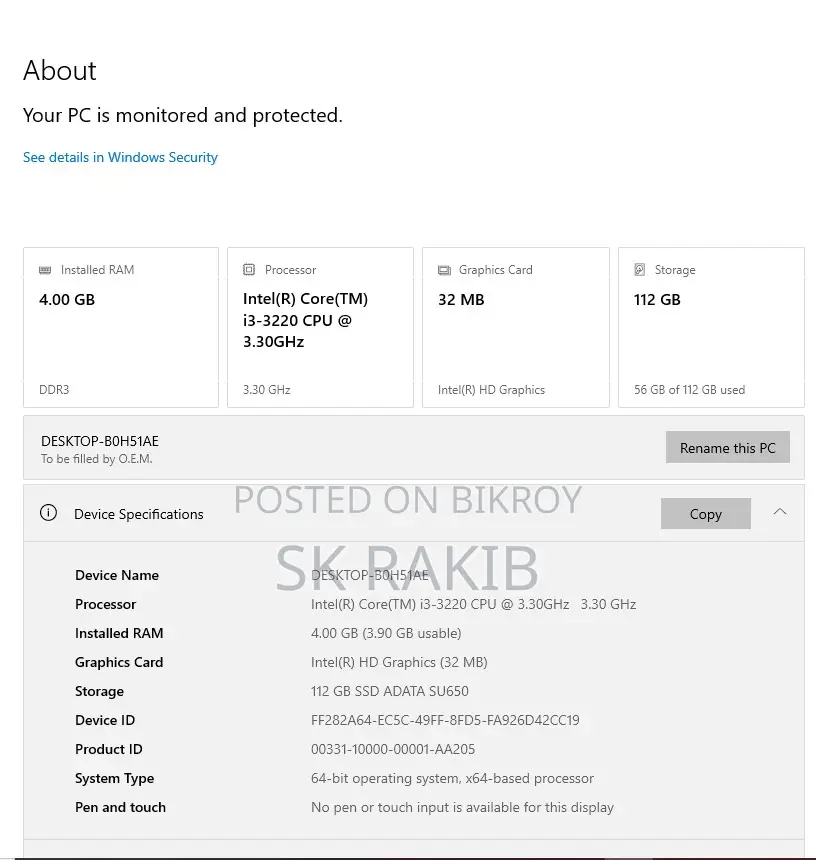Click the Graphics Card icon
This screenshot has height=860, width=816.
444,270
